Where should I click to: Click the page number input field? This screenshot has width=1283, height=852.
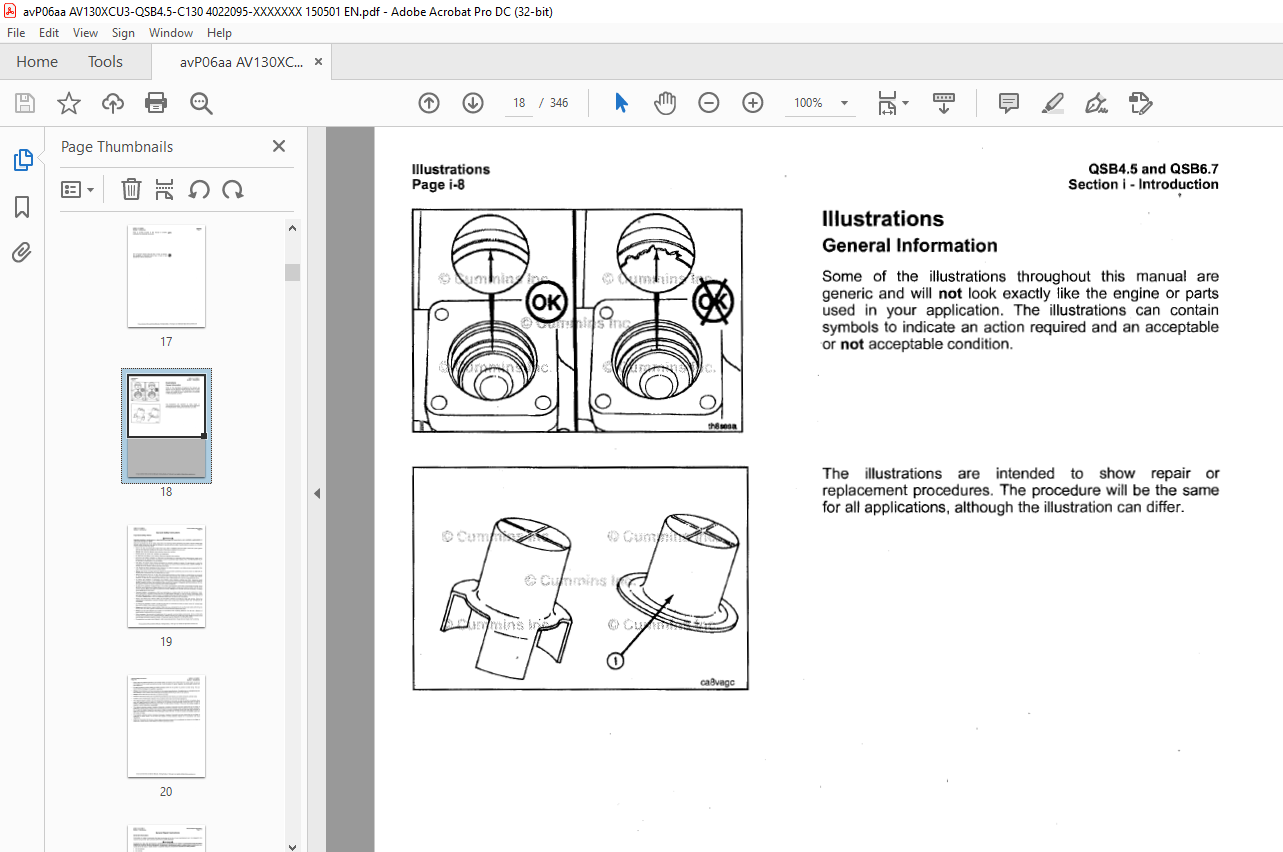[x=519, y=103]
